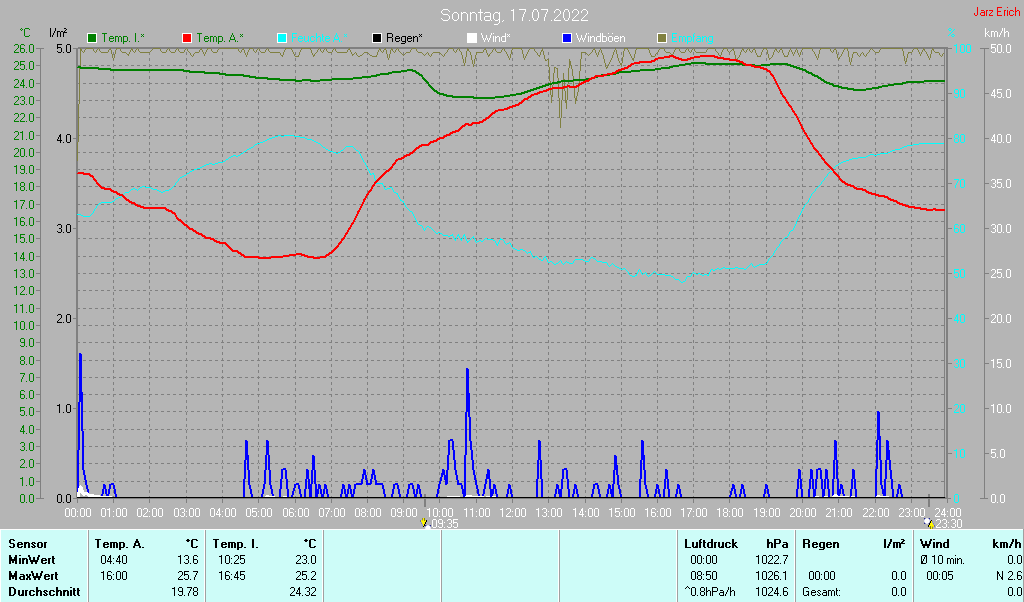Open the Jarz Erich link
This screenshot has width=1024, height=602.
pyautogui.click(x=997, y=12)
